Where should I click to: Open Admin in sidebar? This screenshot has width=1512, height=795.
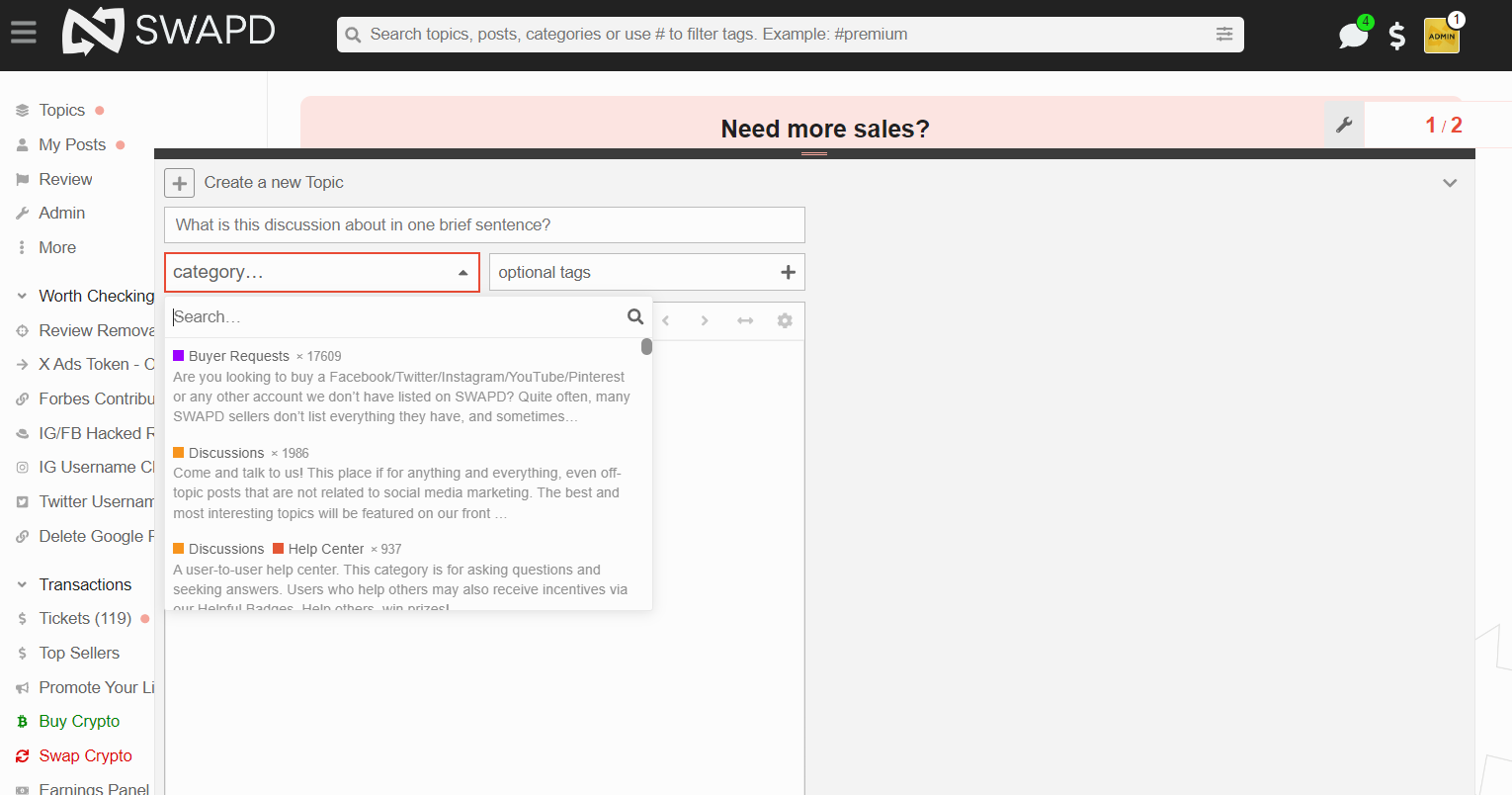(61, 213)
